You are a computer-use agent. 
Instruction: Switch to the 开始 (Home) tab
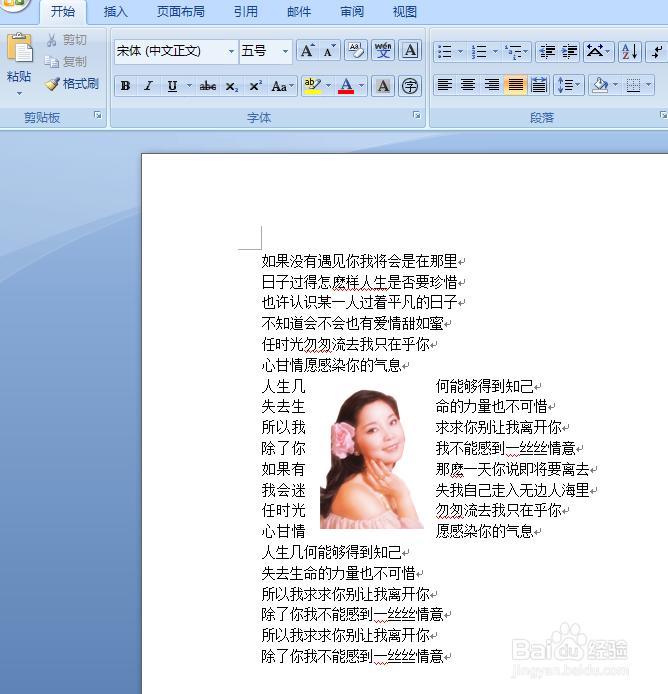pos(63,12)
